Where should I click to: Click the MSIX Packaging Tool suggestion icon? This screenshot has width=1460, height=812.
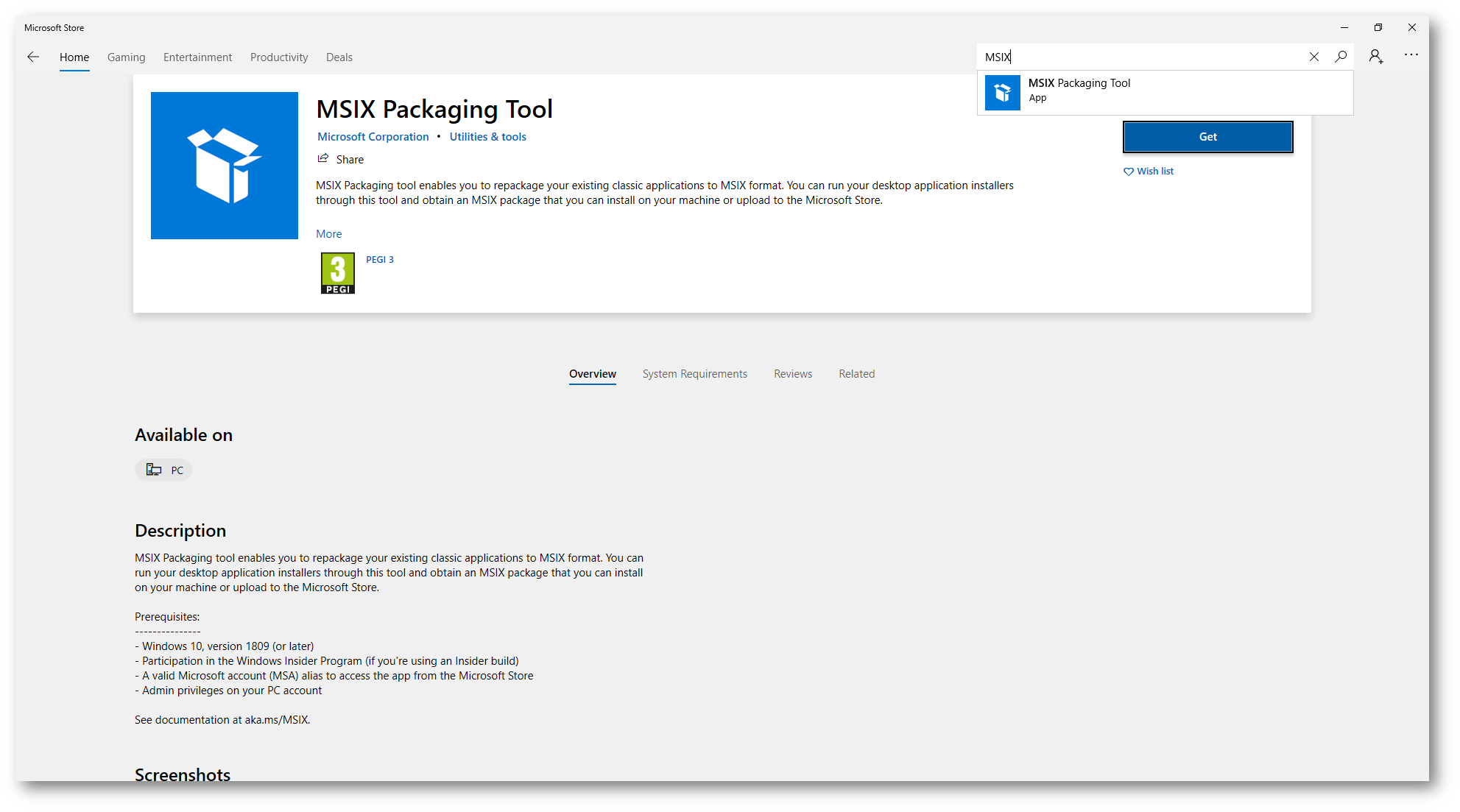(x=1002, y=93)
